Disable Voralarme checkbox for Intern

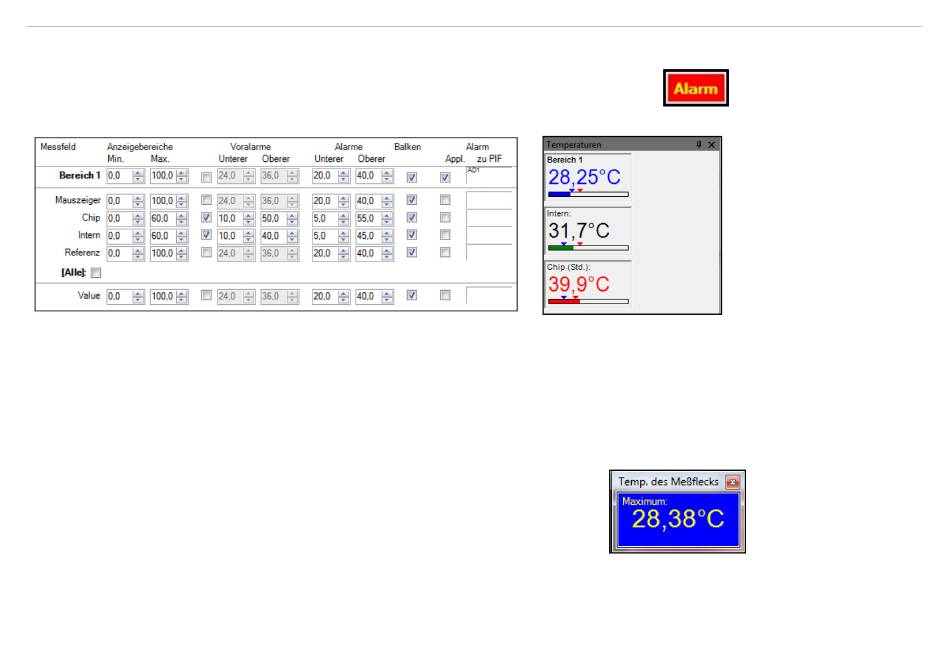click(x=207, y=235)
